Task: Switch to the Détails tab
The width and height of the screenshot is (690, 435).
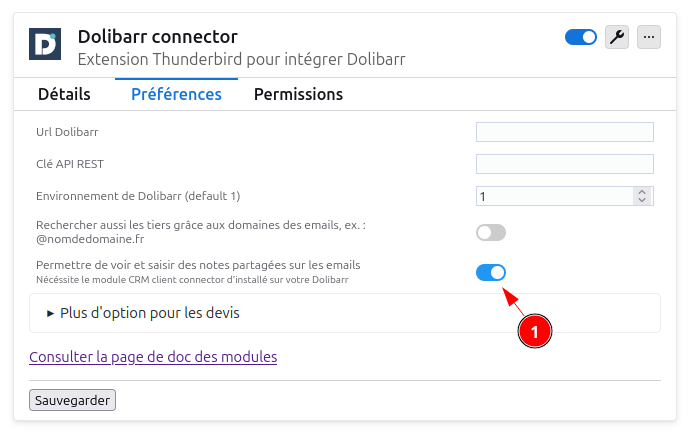Action: (64, 94)
